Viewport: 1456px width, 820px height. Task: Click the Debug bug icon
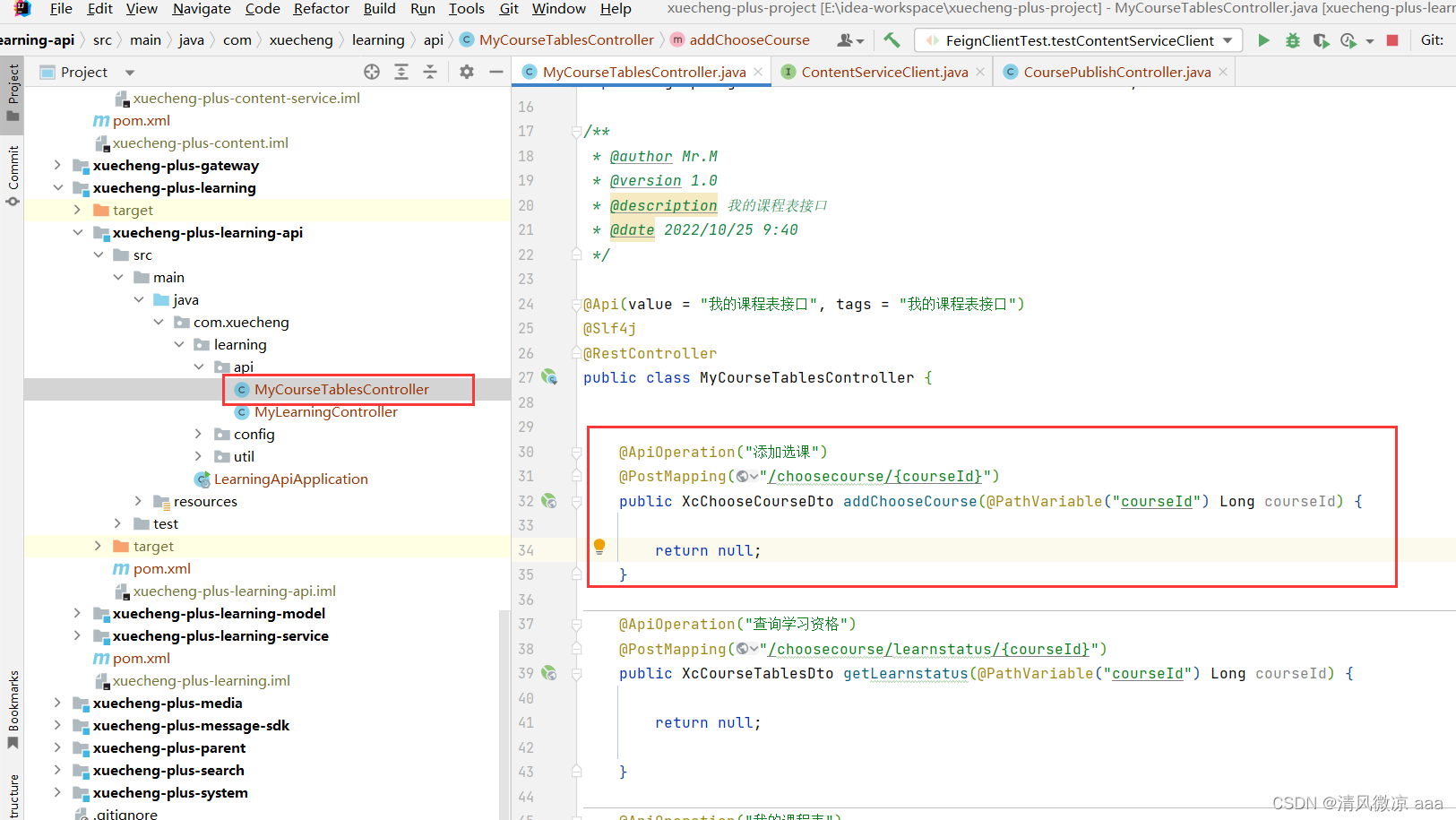point(1292,40)
